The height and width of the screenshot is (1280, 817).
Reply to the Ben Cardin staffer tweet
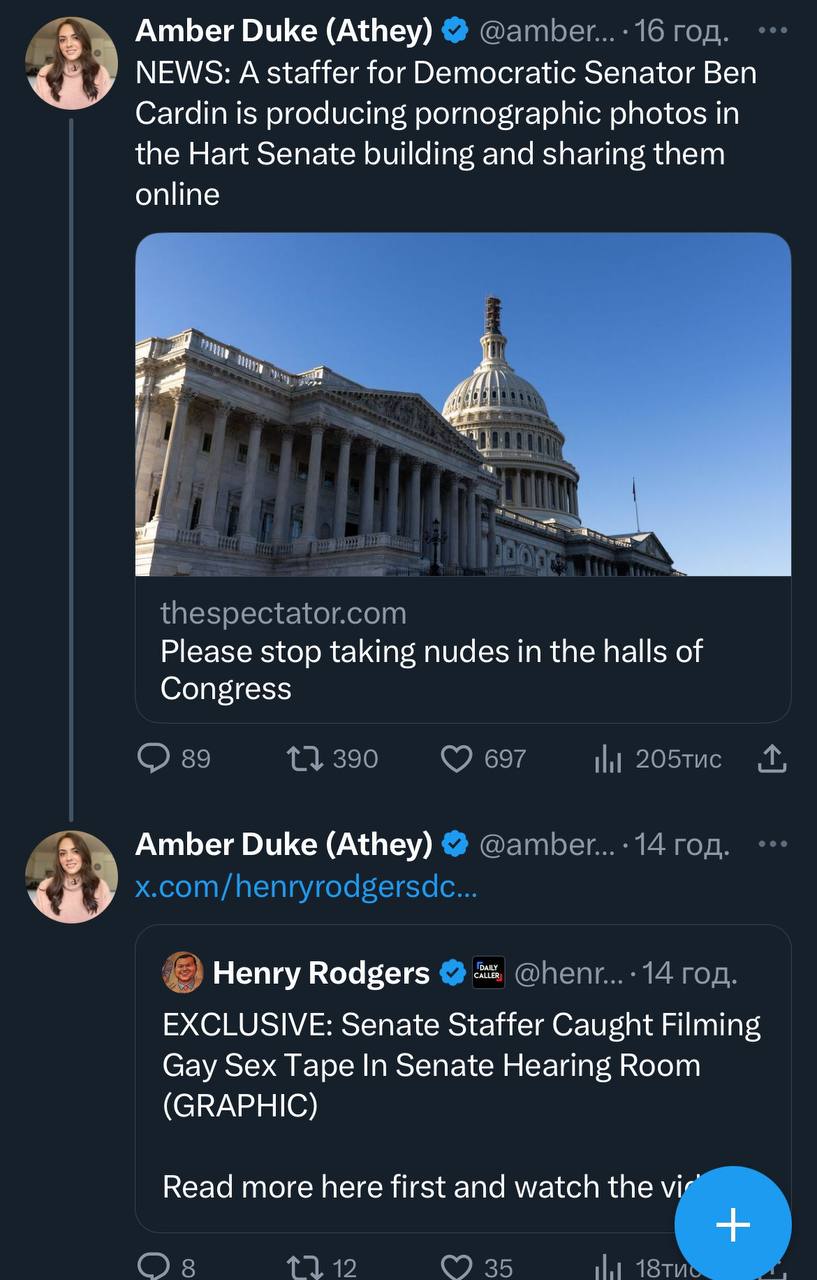pyautogui.click(x=153, y=759)
